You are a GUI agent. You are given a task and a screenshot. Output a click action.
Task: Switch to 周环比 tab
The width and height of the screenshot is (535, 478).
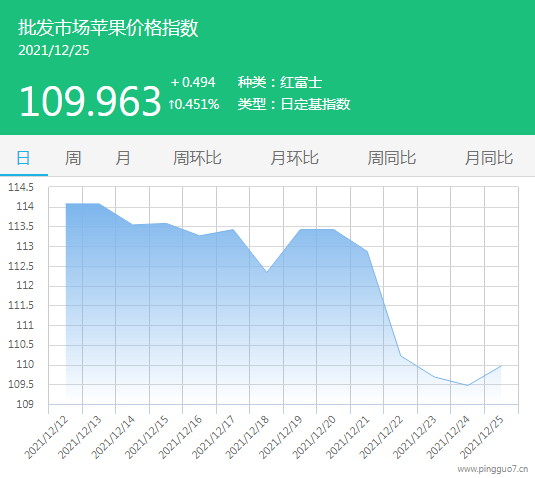coord(197,158)
